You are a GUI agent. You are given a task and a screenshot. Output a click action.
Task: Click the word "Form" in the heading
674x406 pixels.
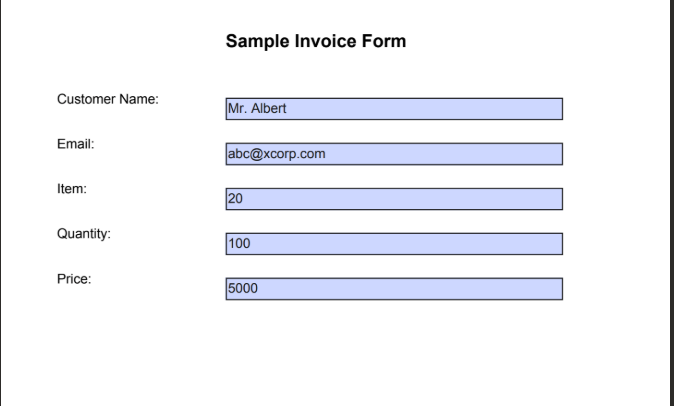point(385,42)
